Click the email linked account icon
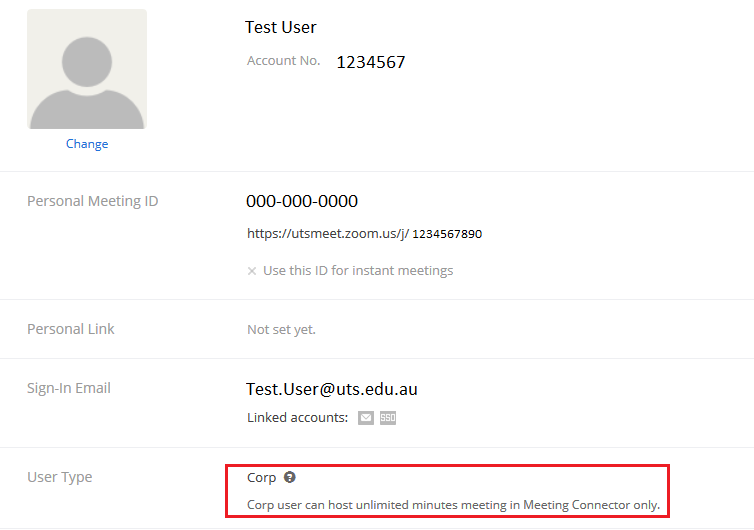 [366, 418]
